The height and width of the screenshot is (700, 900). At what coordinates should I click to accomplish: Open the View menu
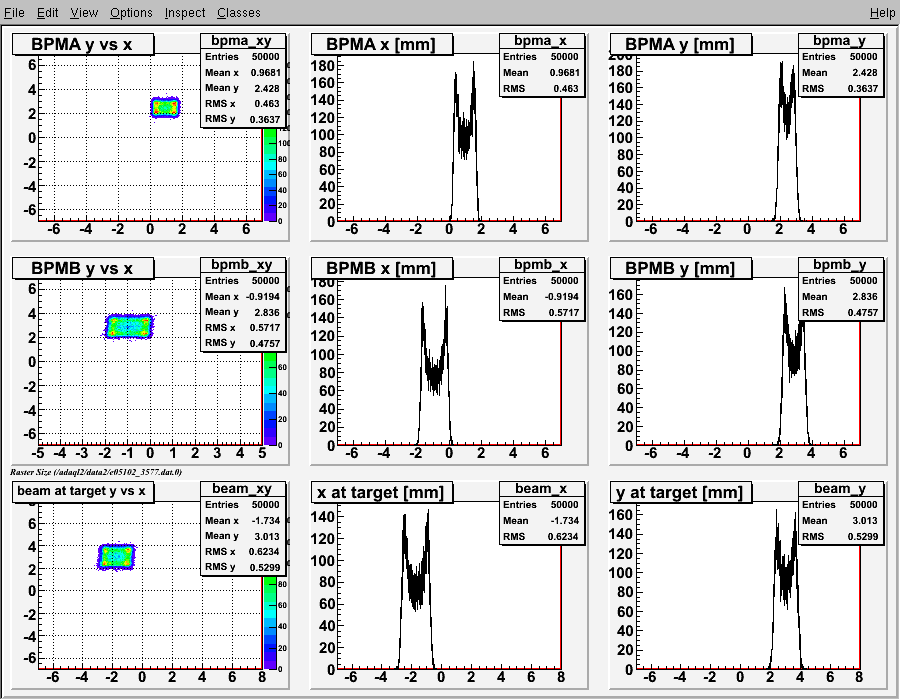(84, 13)
